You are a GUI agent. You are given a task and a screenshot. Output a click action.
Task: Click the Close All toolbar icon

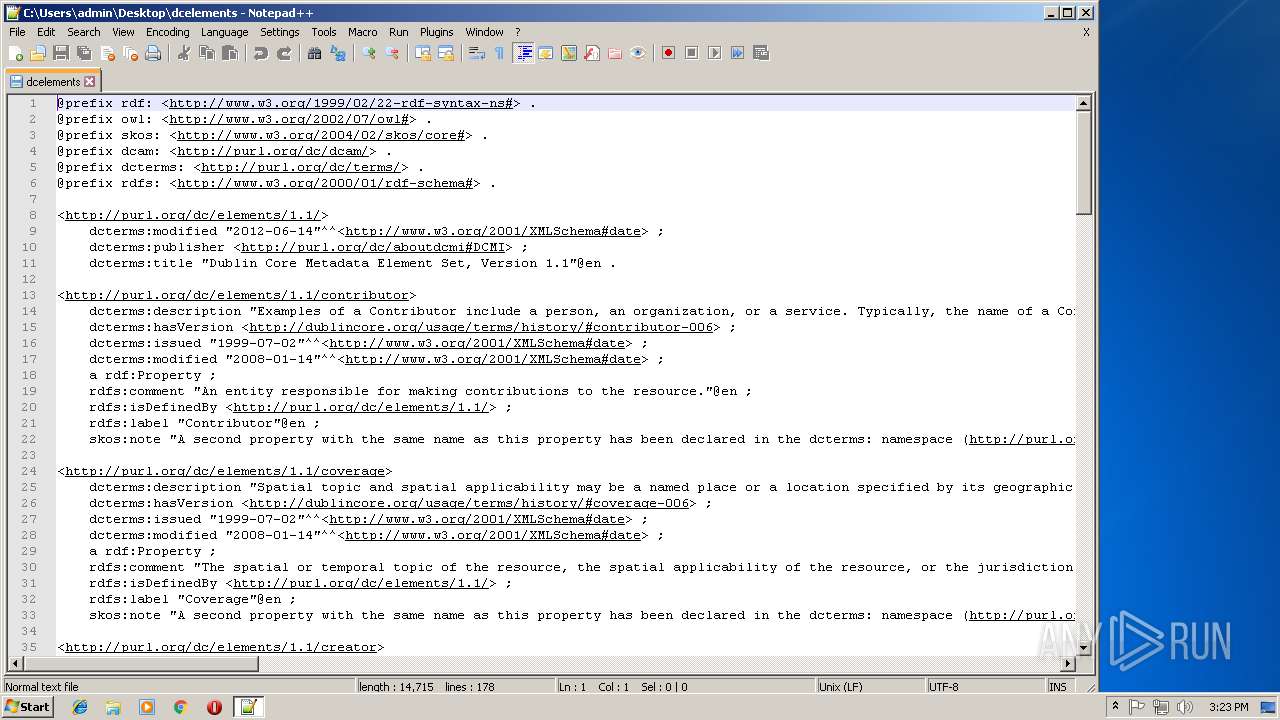pos(130,53)
